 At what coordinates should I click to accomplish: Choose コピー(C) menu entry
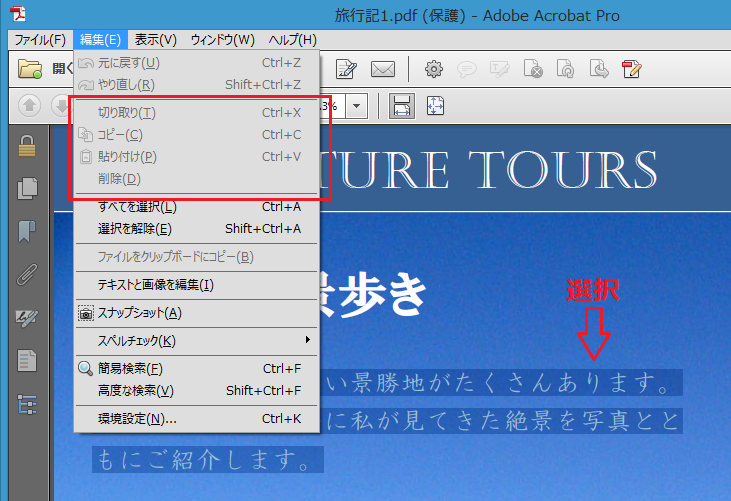click(197, 135)
